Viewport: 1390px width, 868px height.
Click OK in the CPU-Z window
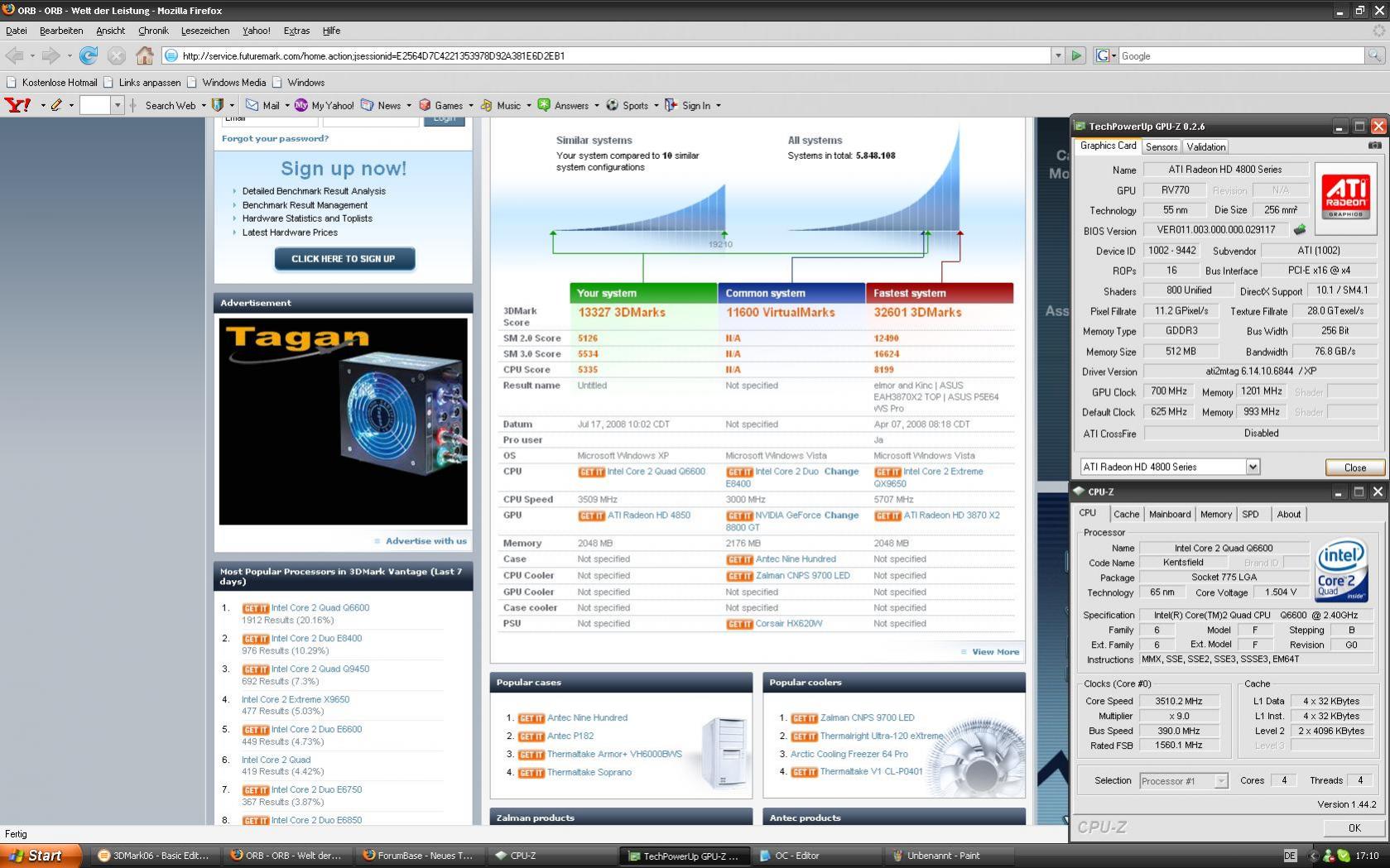point(1354,827)
